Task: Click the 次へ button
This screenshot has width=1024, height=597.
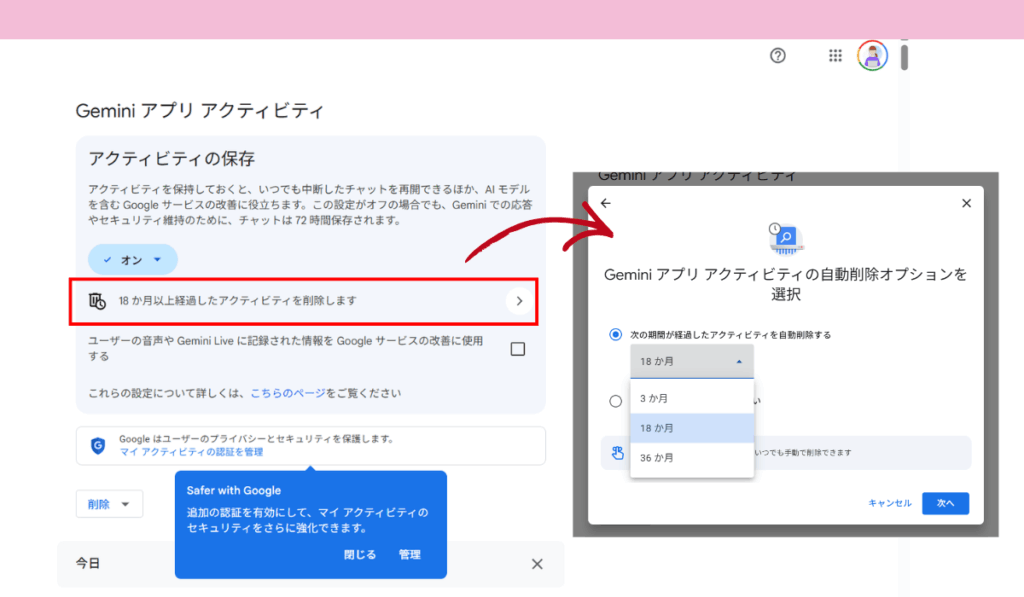Action: (x=945, y=503)
